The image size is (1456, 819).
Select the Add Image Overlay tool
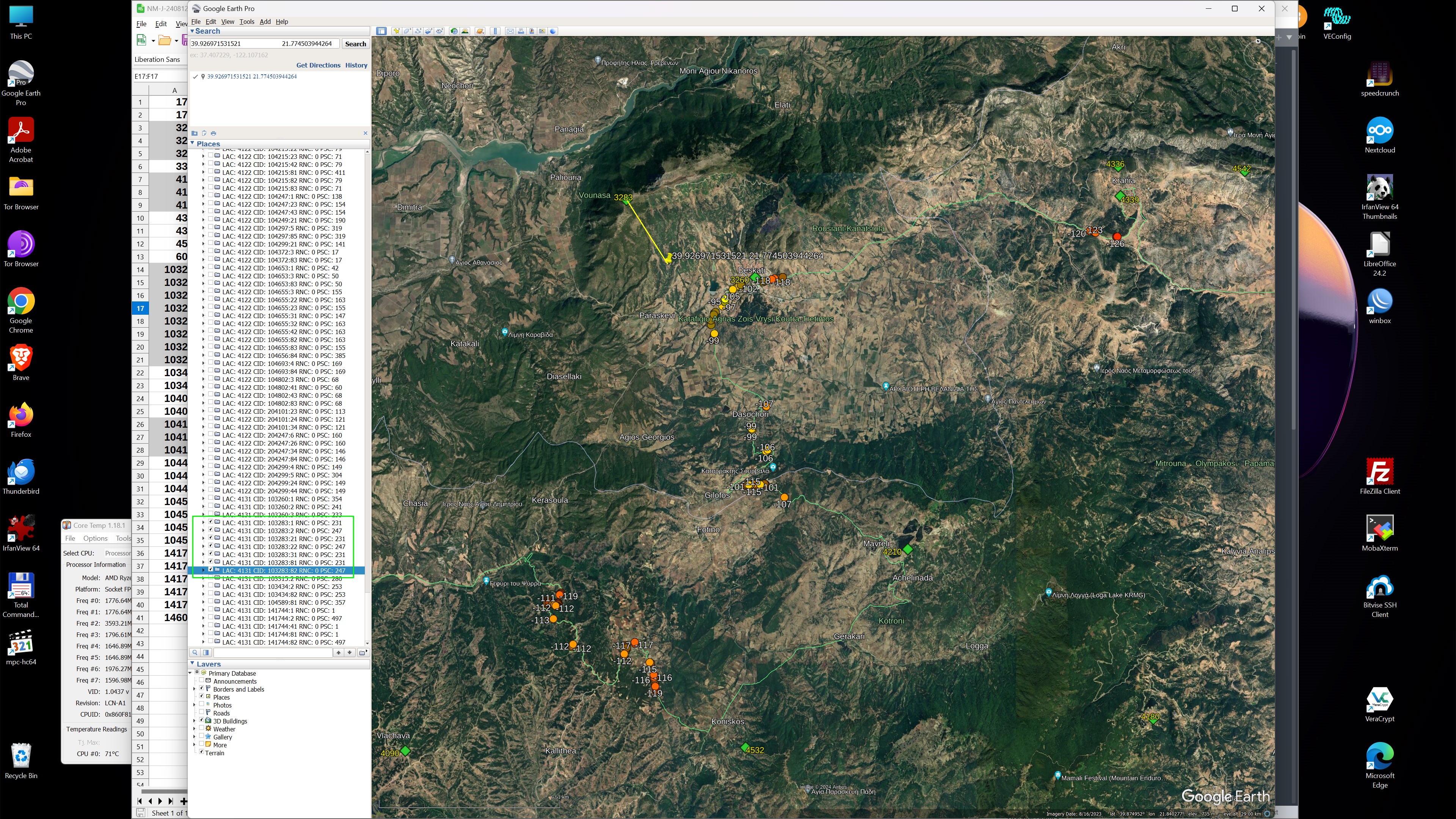pos(429,31)
